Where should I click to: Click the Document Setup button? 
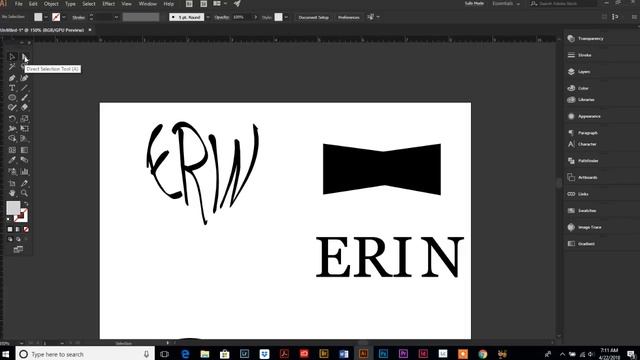tap(313, 17)
